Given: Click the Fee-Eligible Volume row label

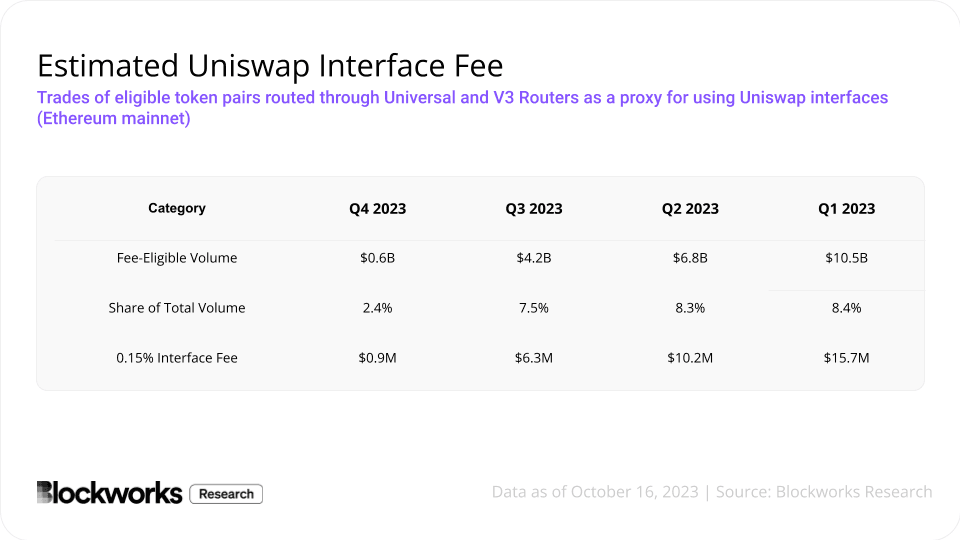Looking at the screenshot, I should (177, 258).
